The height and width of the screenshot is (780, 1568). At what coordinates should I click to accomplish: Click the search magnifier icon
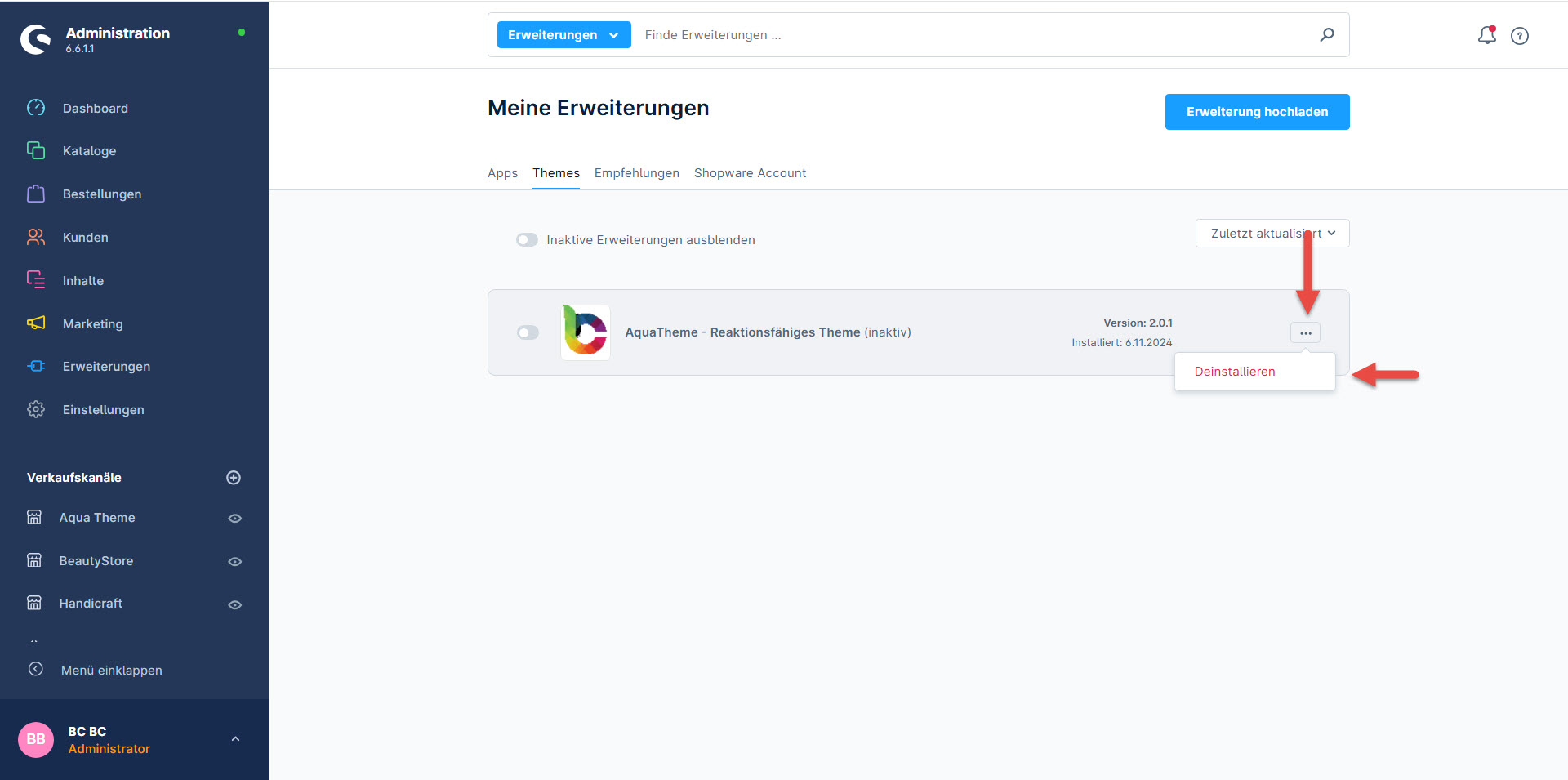tap(1327, 34)
